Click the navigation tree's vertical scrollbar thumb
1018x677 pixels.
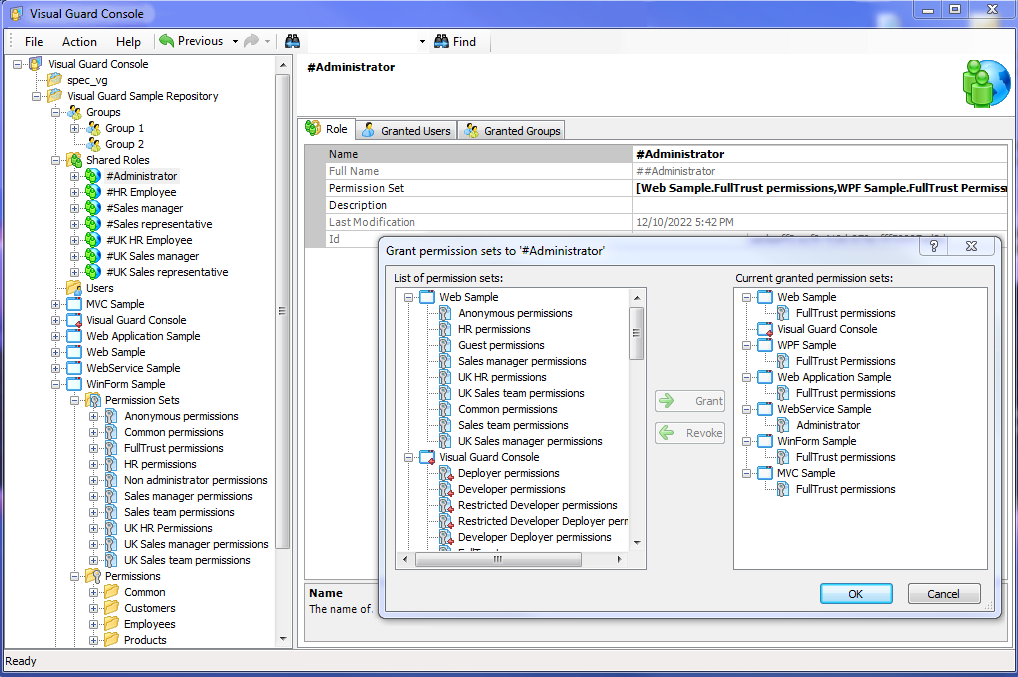pyautogui.click(x=282, y=312)
